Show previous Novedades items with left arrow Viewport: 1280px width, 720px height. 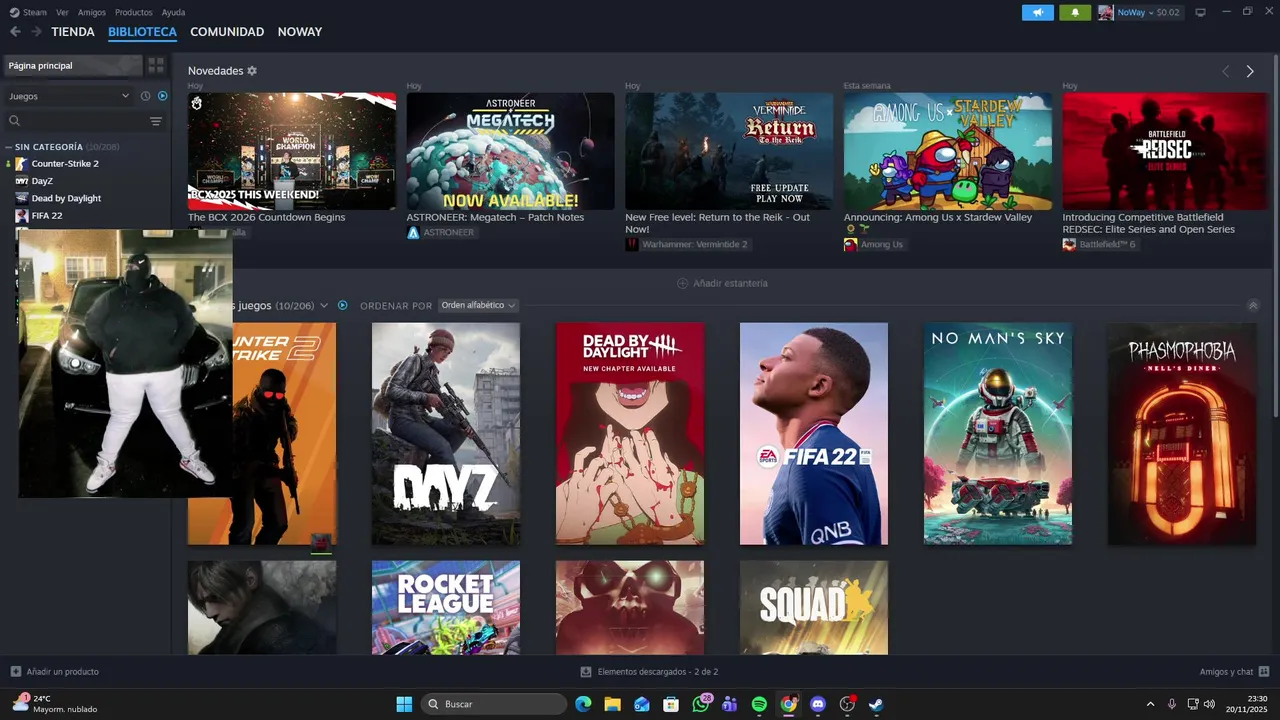tap(1225, 71)
